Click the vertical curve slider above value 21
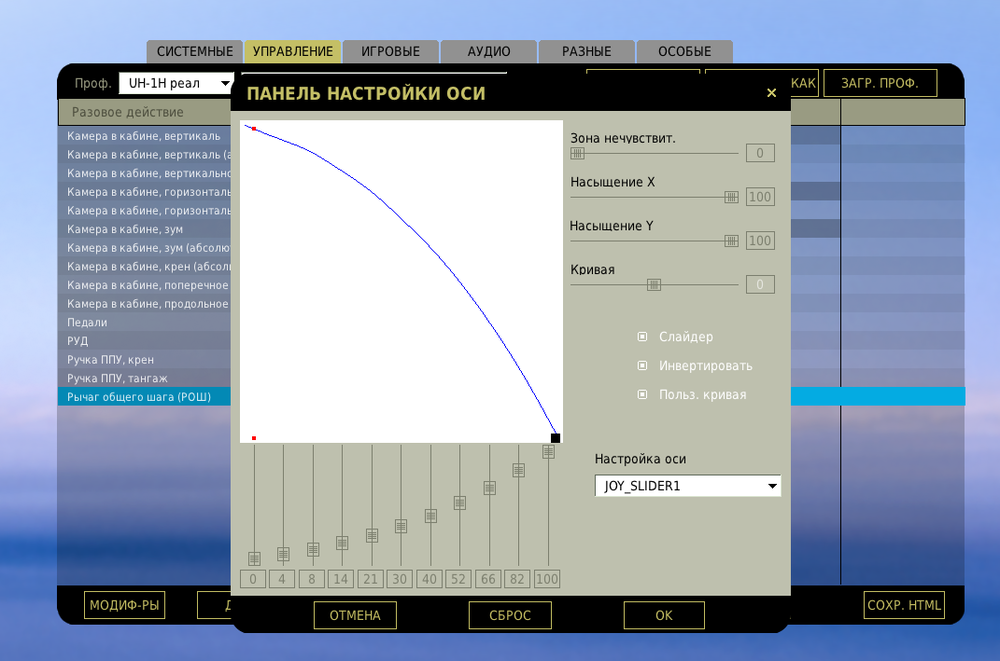This screenshot has height=661, width=1000. coord(372,535)
